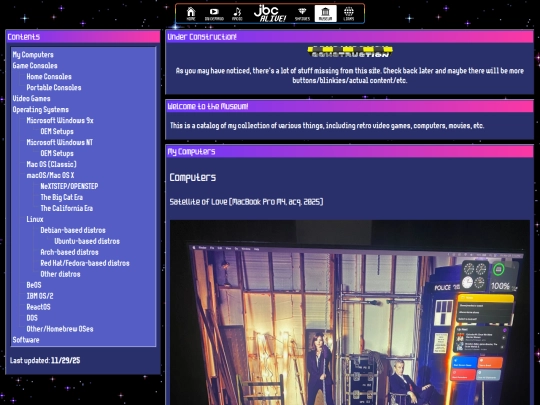Click the My Computers panel header
The image size is (540, 405).
tap(349, 152)
